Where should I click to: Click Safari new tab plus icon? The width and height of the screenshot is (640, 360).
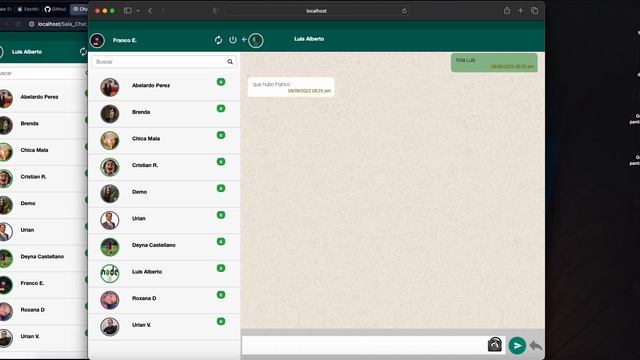pos(520,11)
